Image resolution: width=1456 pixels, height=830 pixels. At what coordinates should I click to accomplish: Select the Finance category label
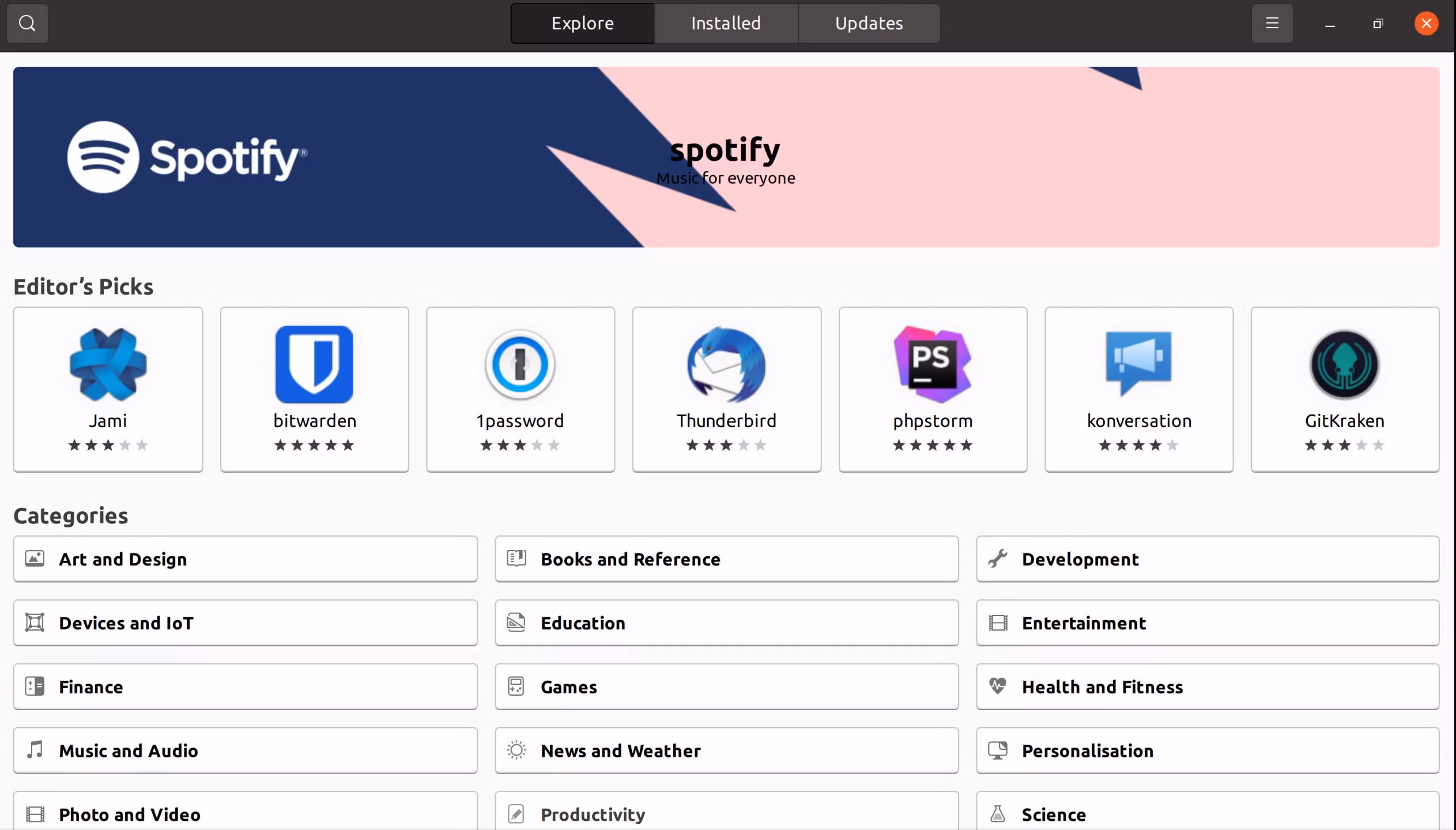[91, 687]
